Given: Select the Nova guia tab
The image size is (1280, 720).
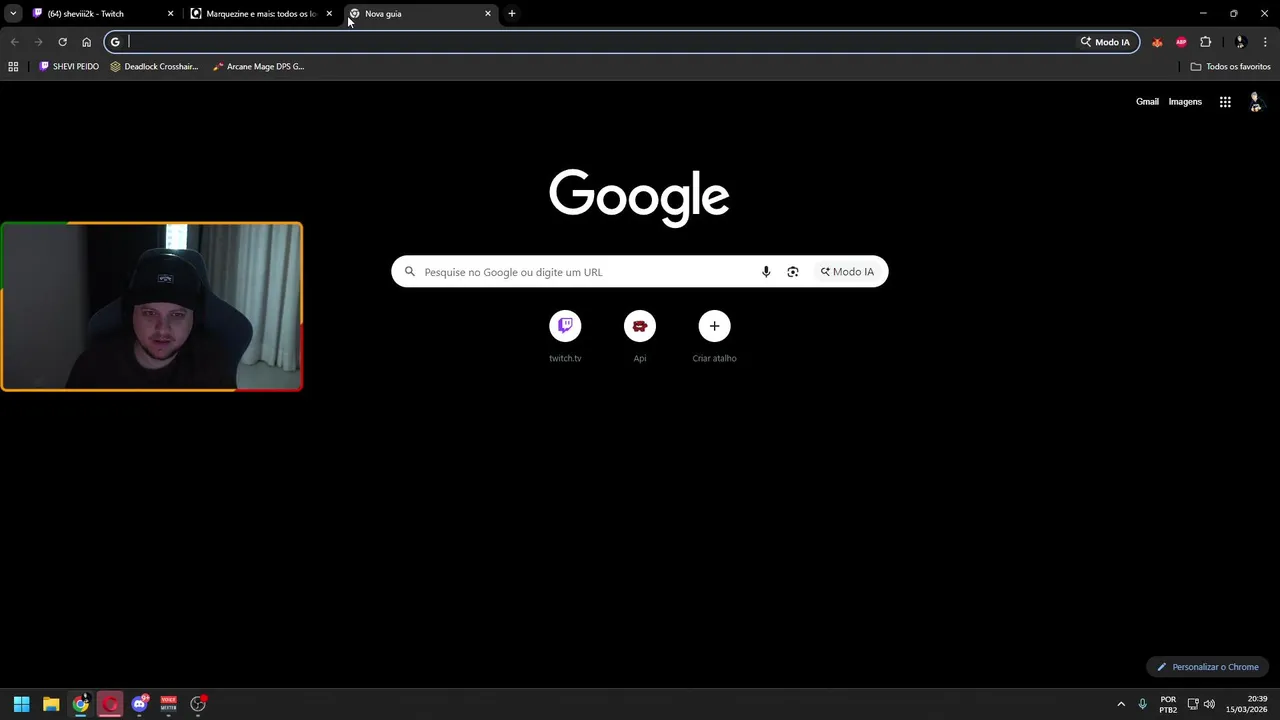Looking at the screenshot, I should click(x=418, y=14).
